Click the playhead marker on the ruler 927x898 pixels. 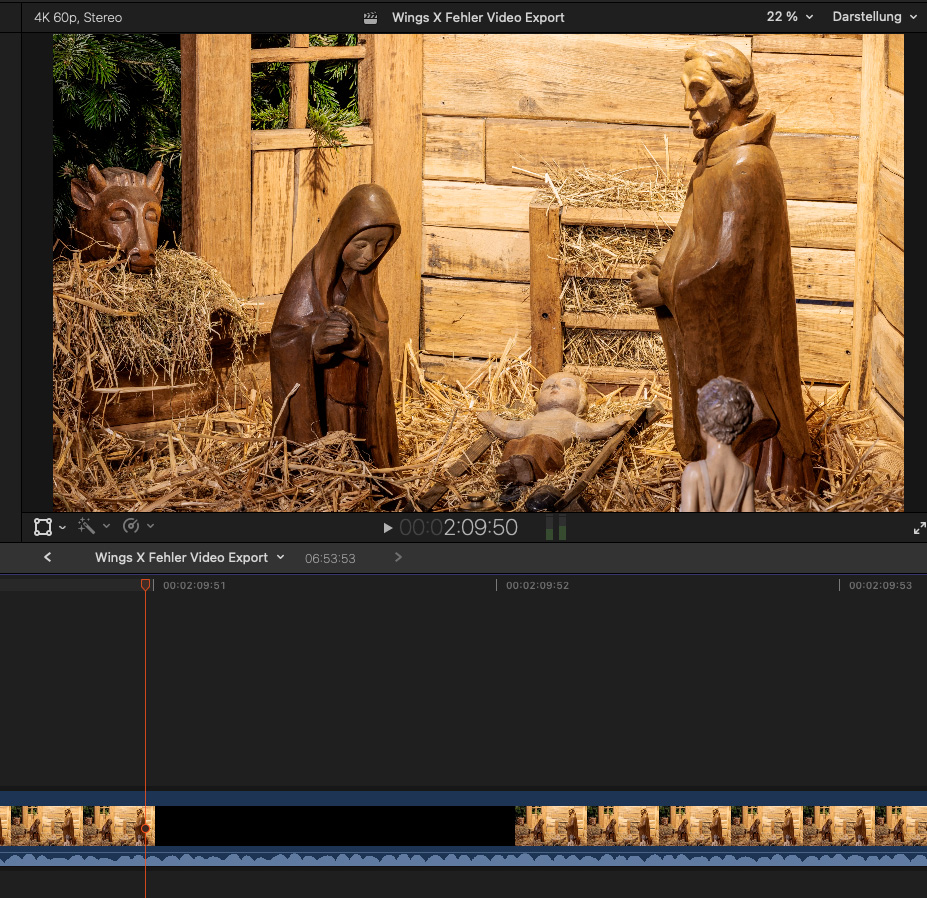click(x=145, y=585)
